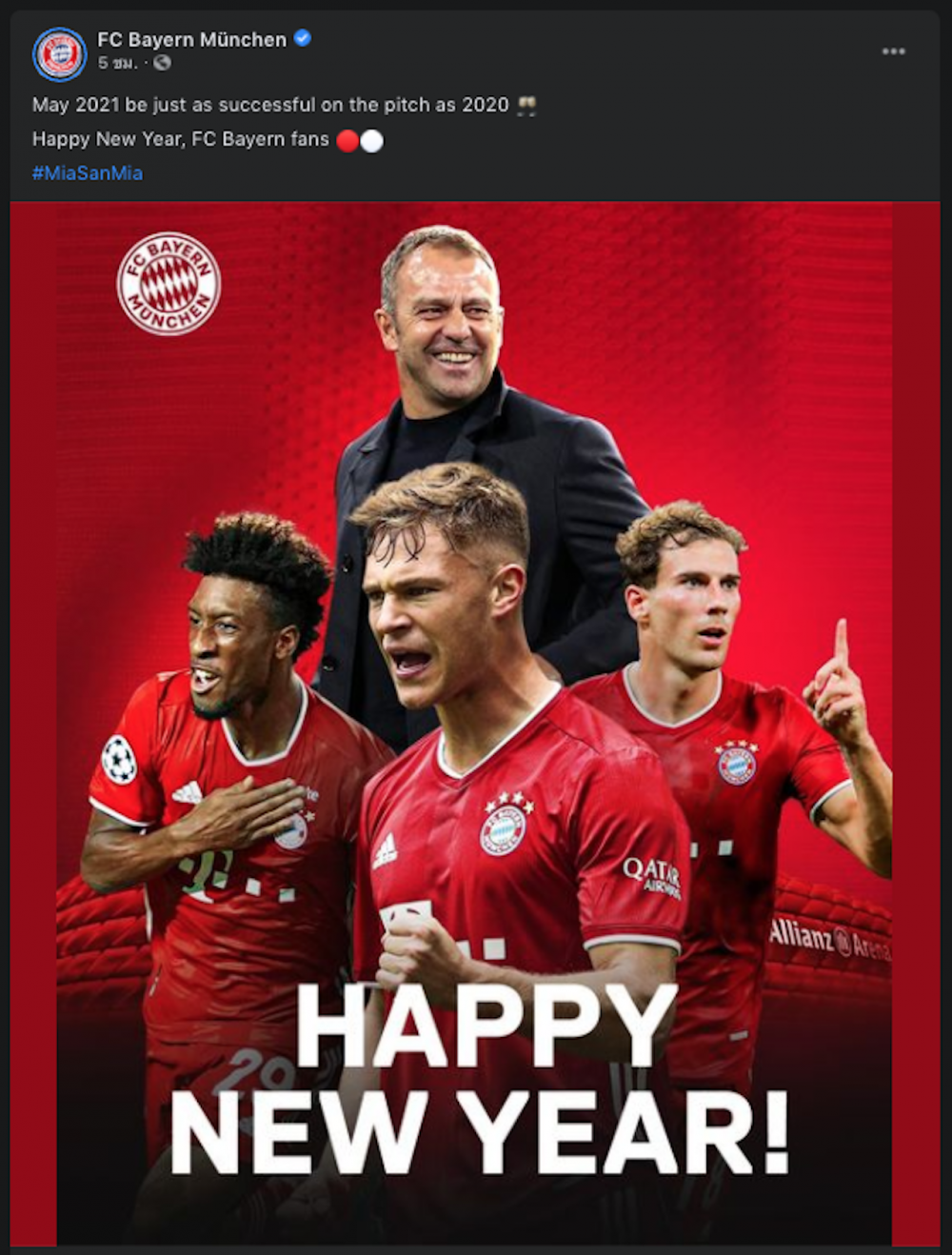Click the champagne glasses emoji
Image resolution: width=952 pixels, height=1255 pixels.
click(526, 106)
